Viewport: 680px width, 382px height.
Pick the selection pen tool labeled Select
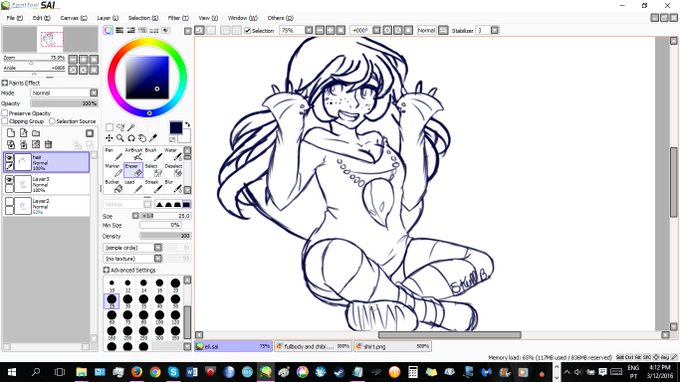point(153,170)
